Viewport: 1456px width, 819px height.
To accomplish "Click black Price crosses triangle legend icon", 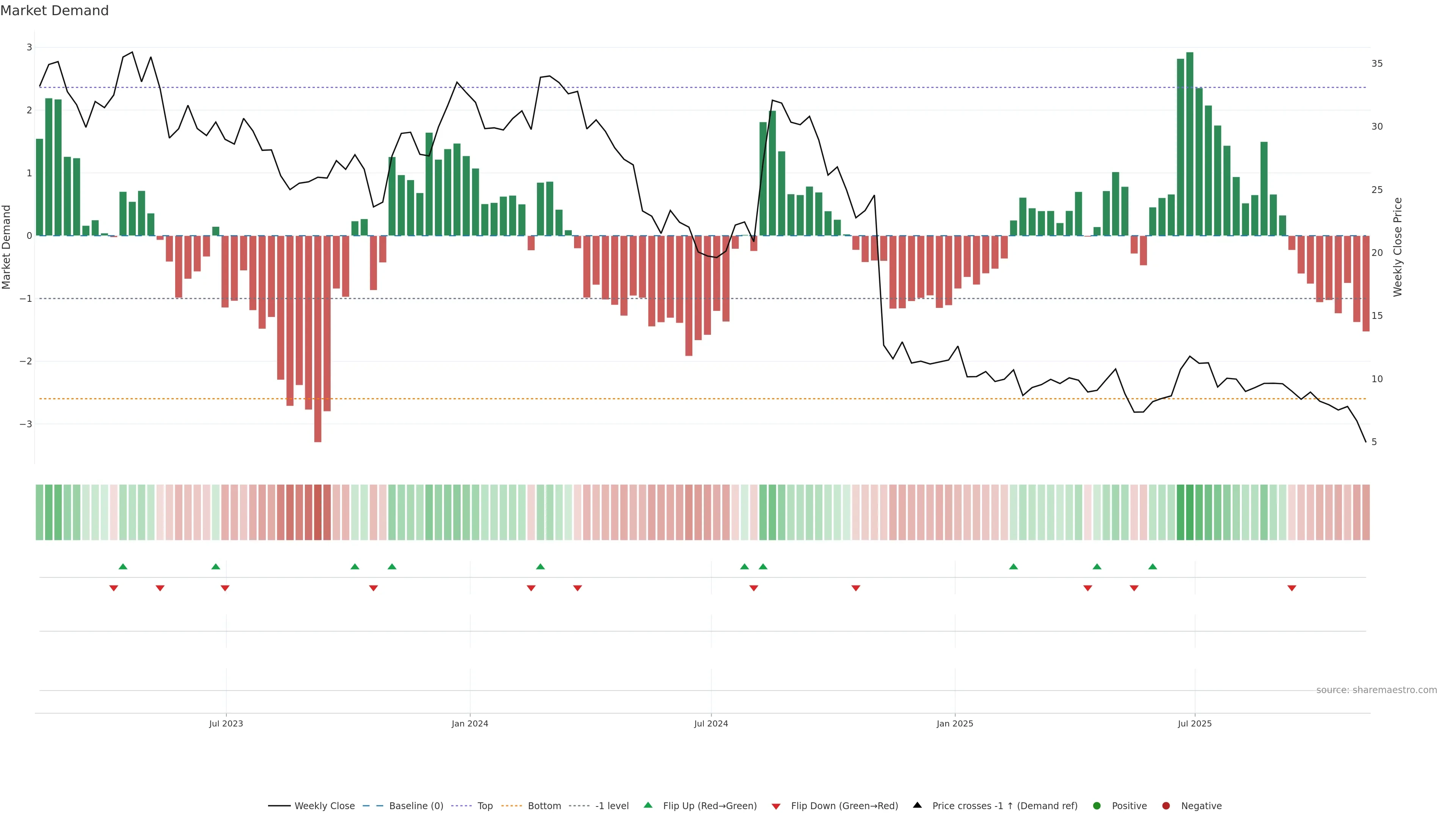I will (917, 805).
